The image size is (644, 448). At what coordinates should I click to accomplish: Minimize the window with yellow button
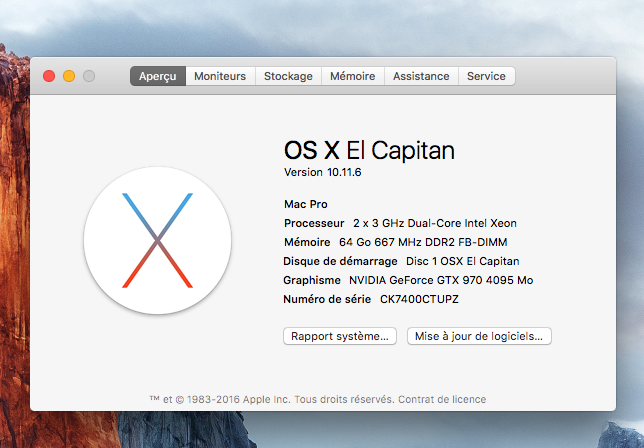tap(69, 76)
